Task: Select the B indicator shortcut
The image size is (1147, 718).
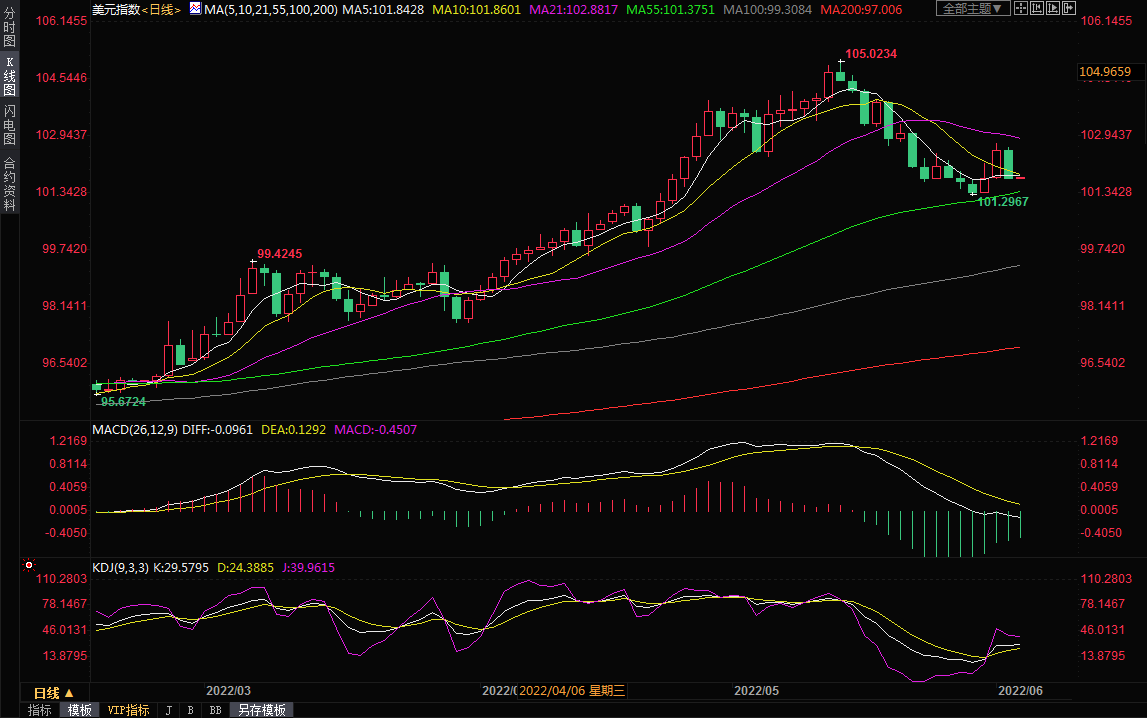Action: [x=190, y=710]
